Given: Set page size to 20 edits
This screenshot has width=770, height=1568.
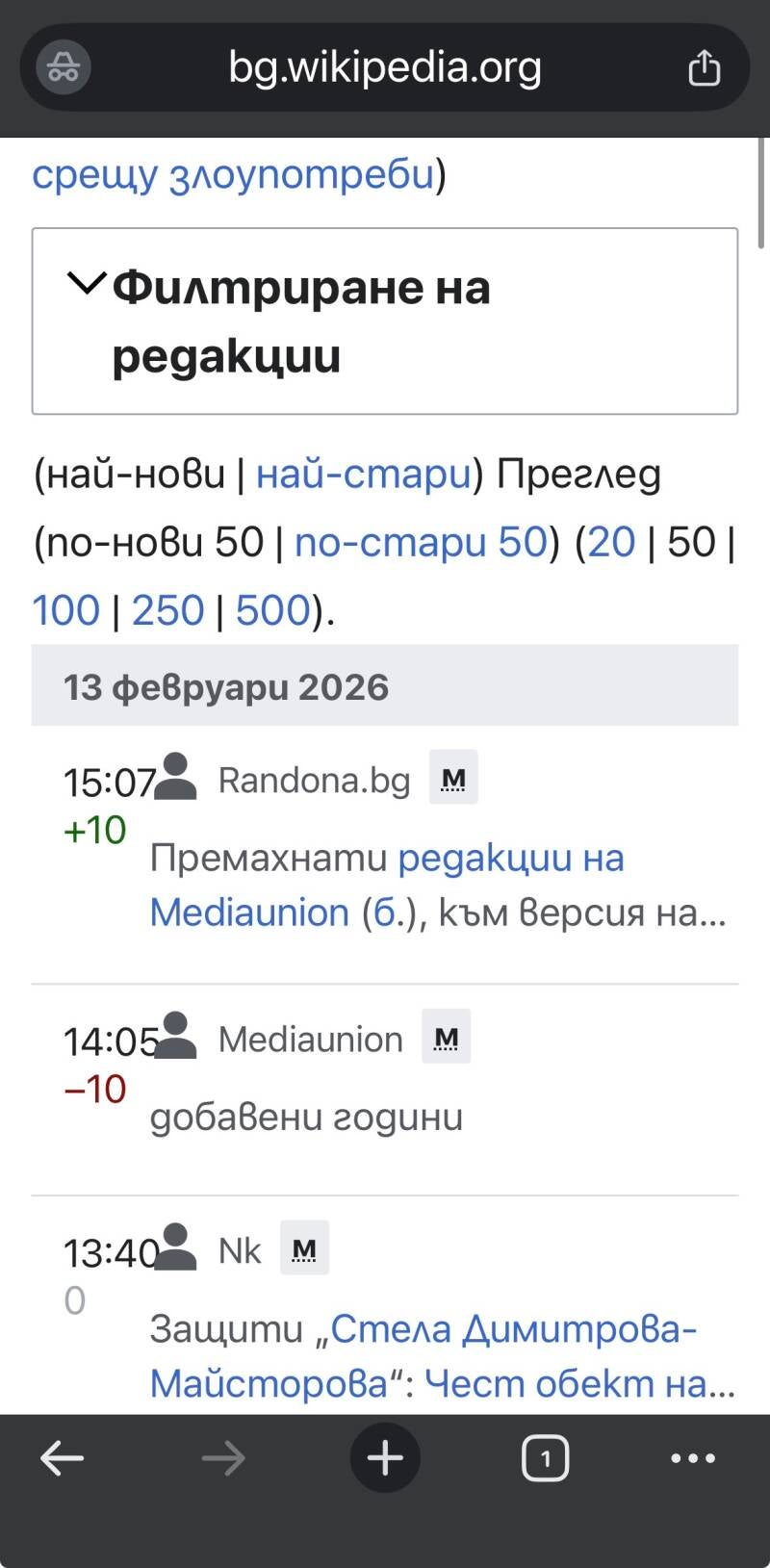Looking at the screenshot, I should (611, 543).
